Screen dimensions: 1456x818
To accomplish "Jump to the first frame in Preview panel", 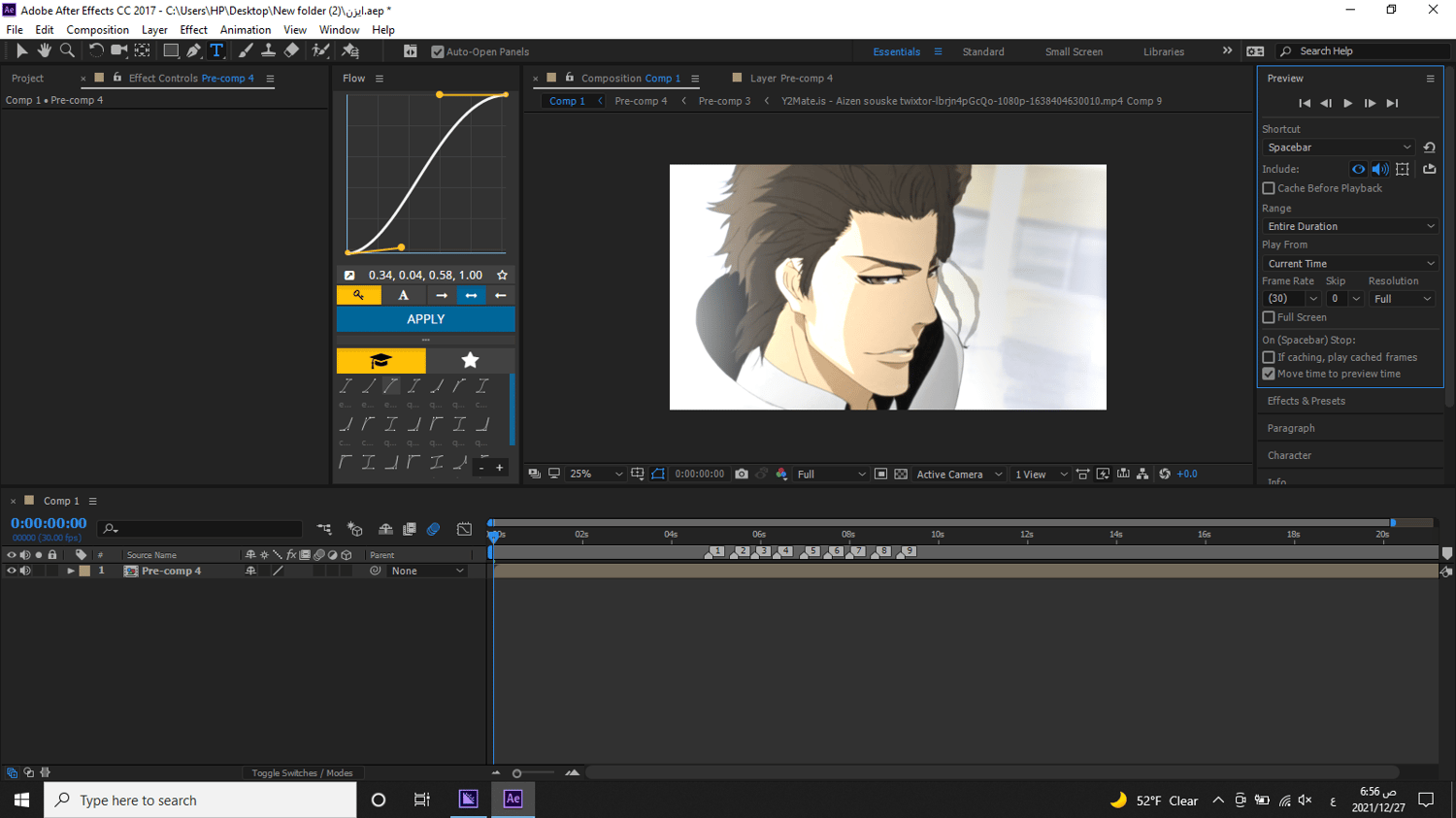I will pos(1305,103).
